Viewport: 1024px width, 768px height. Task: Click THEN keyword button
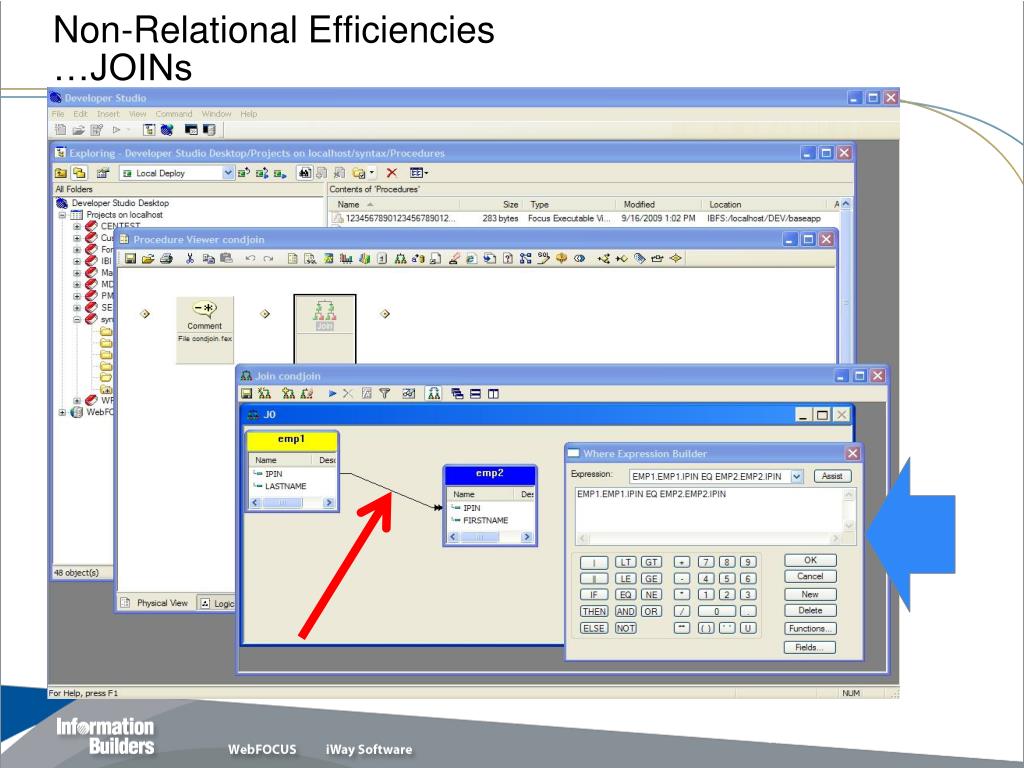point(594,612)
